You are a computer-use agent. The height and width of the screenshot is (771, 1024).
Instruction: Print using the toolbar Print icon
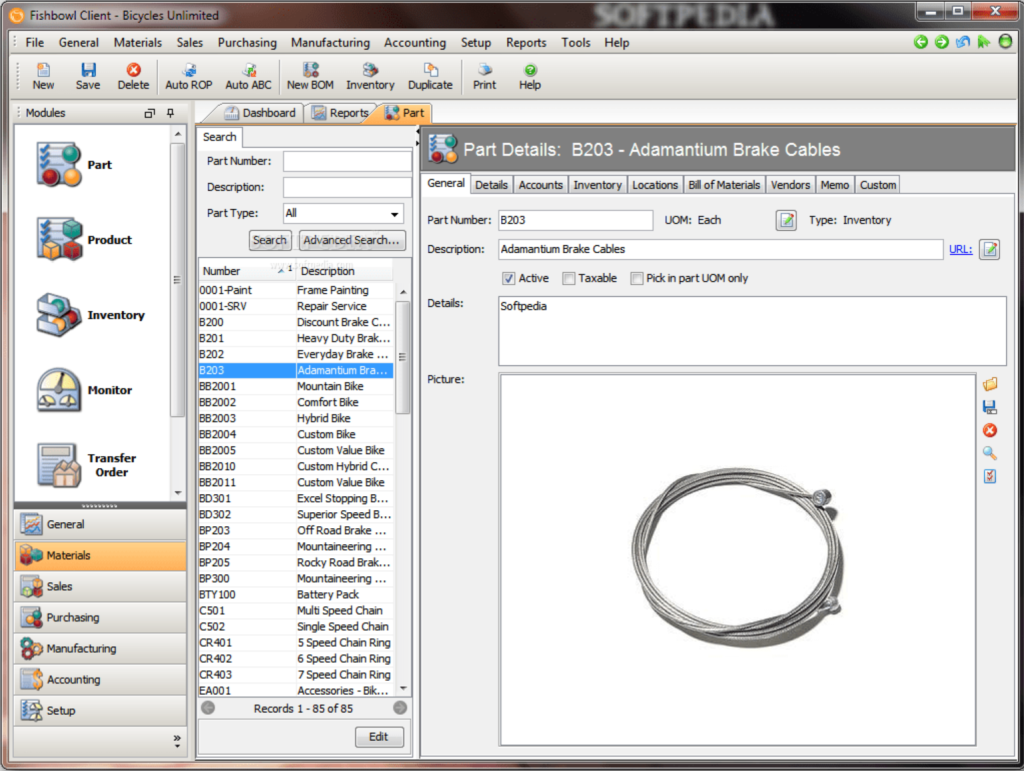coord(484,75)
